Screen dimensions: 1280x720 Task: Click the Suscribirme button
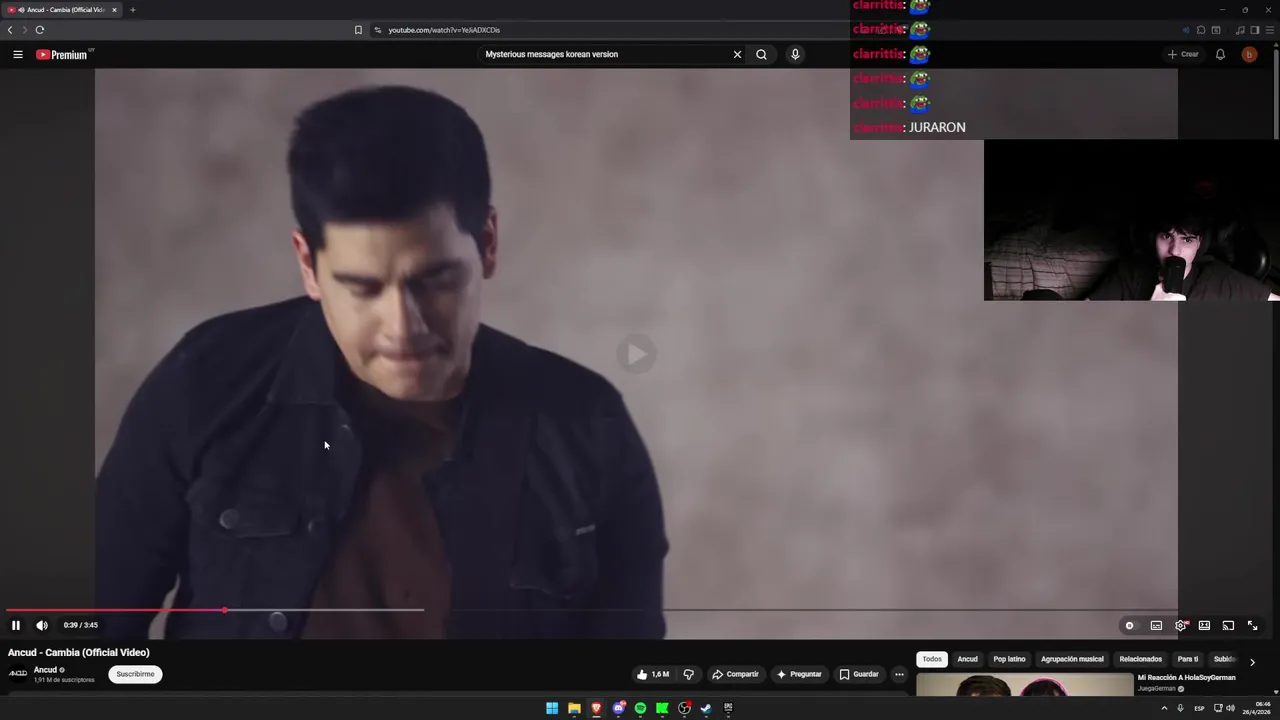tap(135, 674)
